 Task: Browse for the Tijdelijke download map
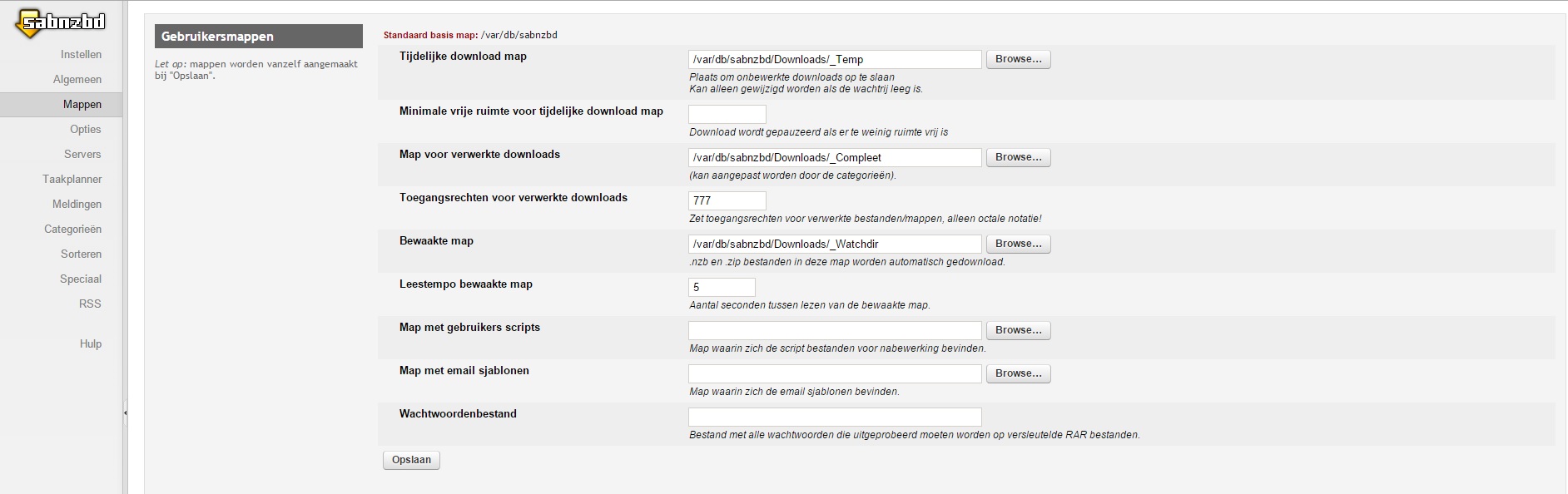pos(1018,59)
